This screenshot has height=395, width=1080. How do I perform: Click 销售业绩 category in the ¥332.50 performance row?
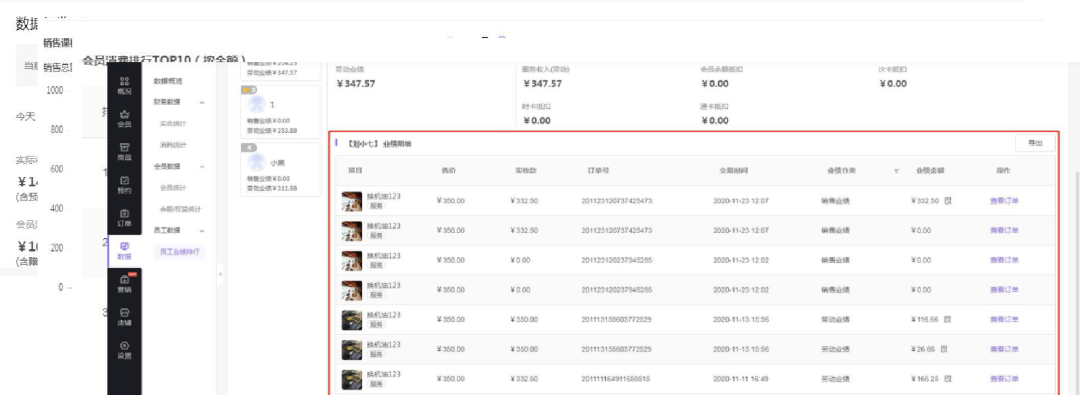point(835,201)
